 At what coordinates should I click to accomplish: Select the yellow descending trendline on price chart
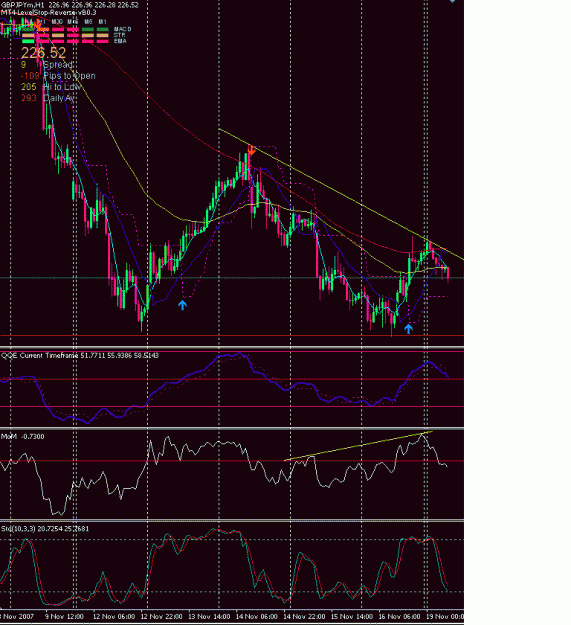341,194
